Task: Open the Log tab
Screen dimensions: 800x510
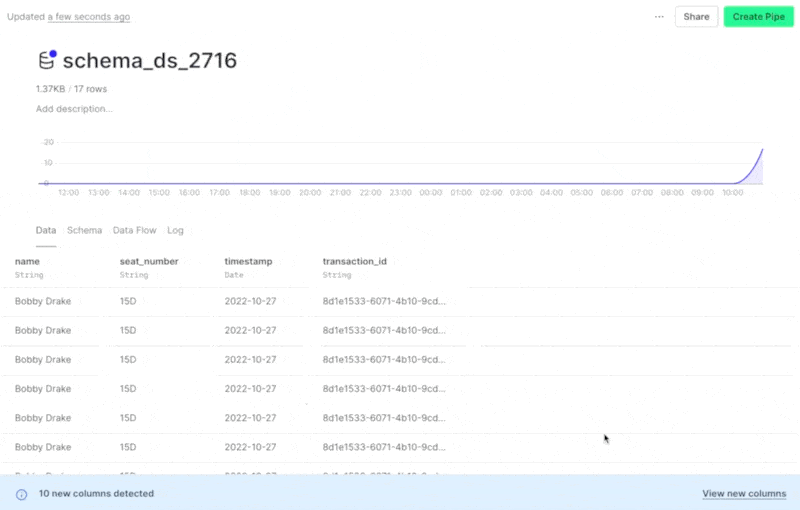Action: [x=175, y=230]
